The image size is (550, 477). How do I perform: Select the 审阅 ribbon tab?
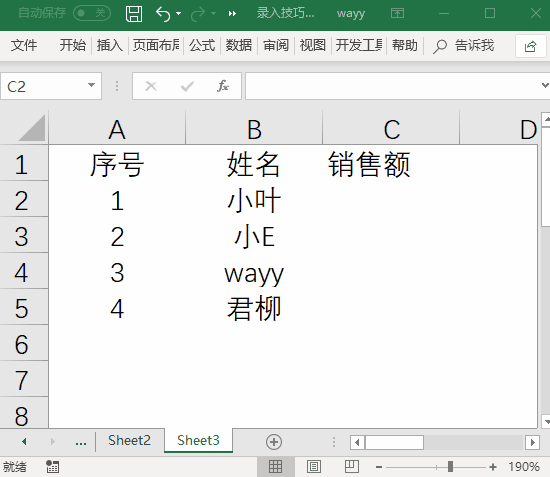276,45
